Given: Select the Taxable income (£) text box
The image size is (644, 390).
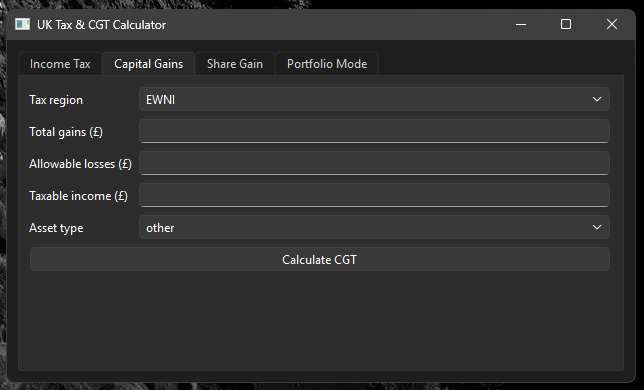Looking at the screenshot, I should (x=374, y=195).
